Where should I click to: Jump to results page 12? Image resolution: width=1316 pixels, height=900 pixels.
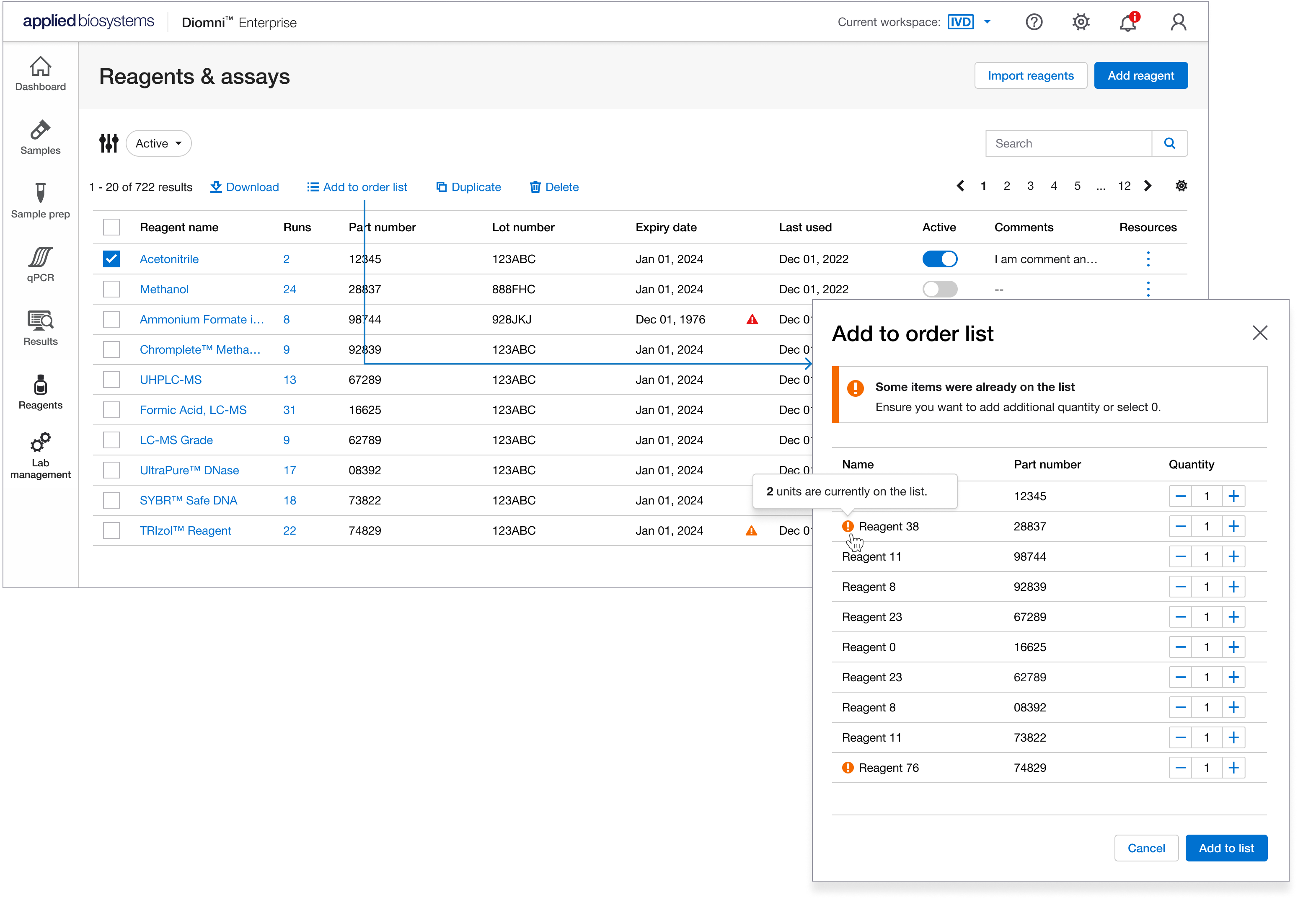pyautogui.click(x=1124, y=186)
